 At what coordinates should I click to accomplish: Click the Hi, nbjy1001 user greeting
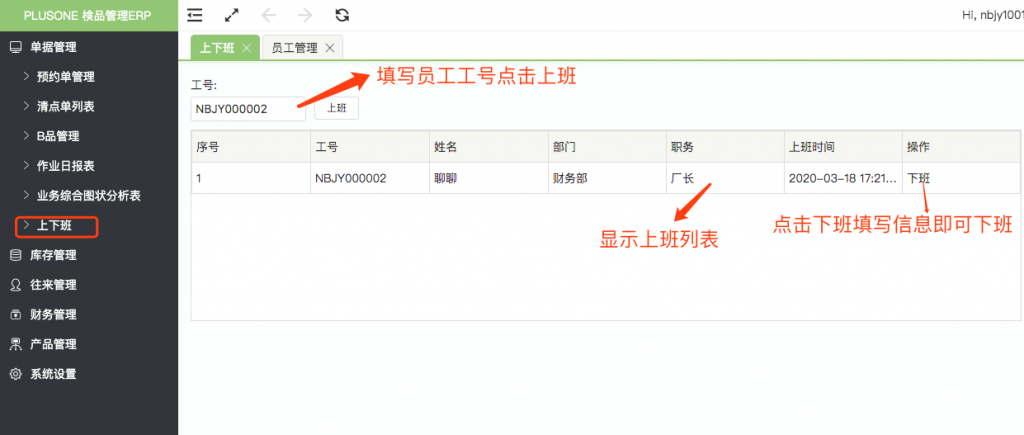click(993, 16)
